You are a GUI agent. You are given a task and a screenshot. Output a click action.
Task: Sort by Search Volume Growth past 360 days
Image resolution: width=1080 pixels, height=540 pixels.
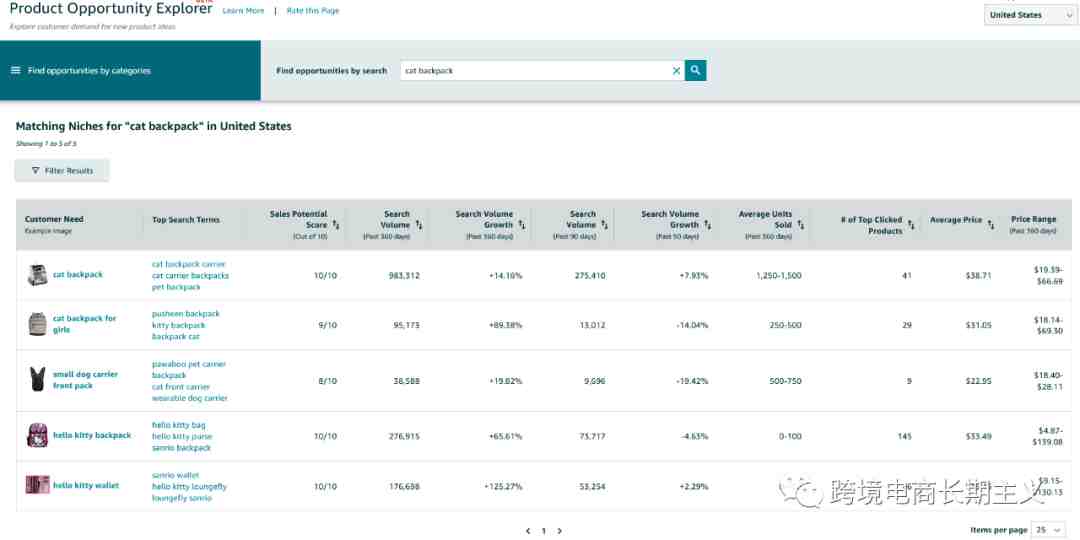click(x=521, y=225)
